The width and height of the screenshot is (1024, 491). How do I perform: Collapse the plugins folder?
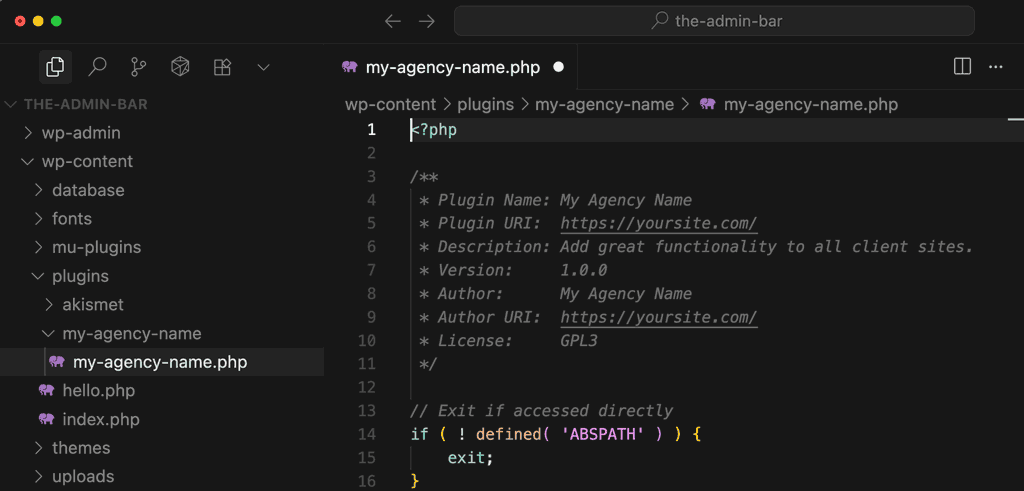[38, 277]
